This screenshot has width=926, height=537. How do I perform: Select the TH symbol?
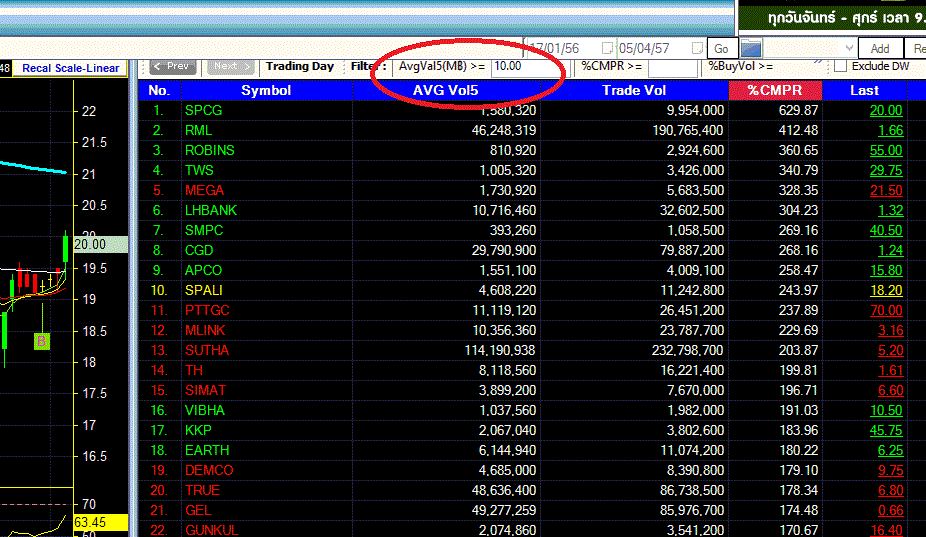point(194,370)
